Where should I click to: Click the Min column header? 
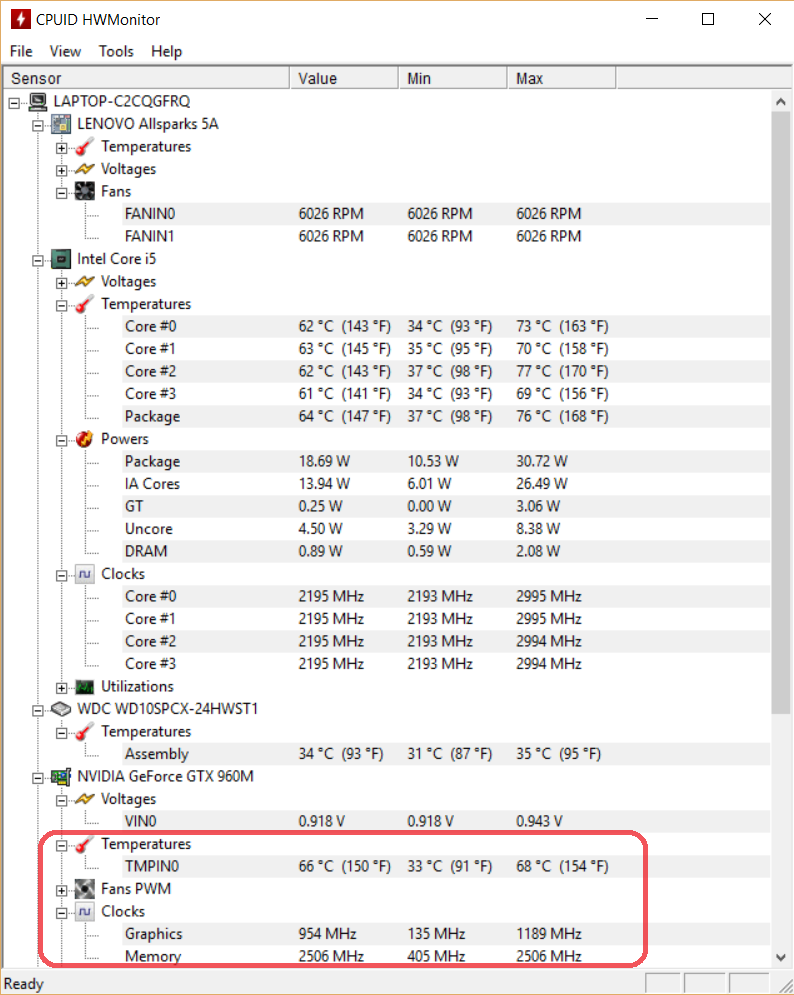click(453, 78)
